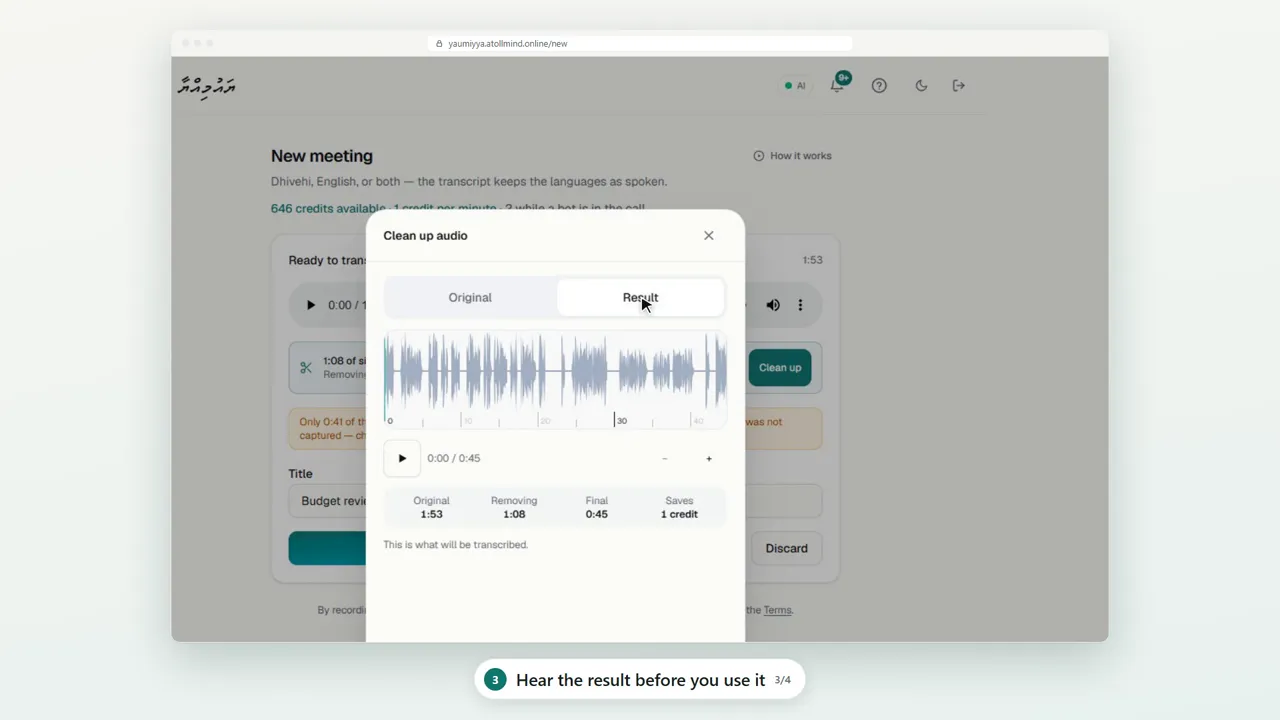Click the Discard button
Image resolution: width=1280 pixels, height=720 pixels.
[786, 548]
